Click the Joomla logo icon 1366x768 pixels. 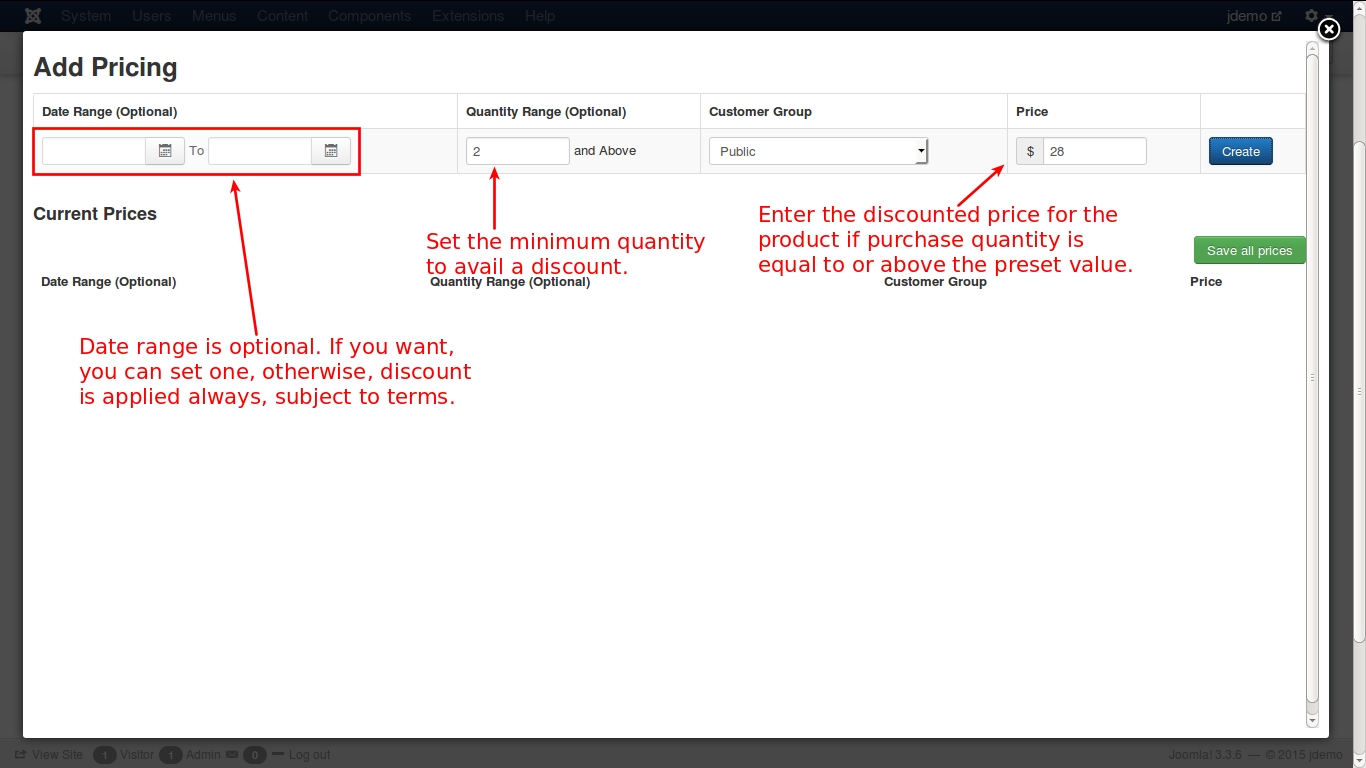click(33, 16)
